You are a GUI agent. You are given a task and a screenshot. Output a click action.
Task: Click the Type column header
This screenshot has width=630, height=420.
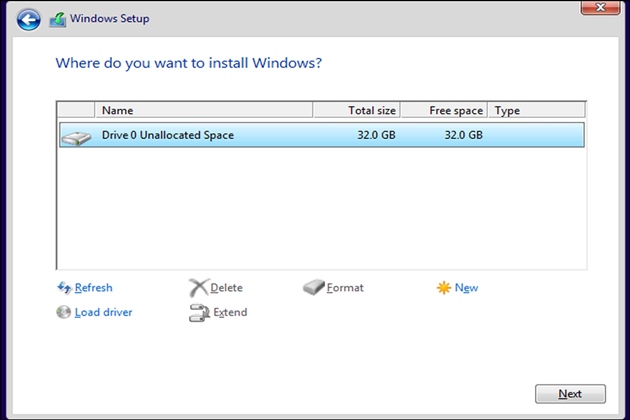point(535,110)
